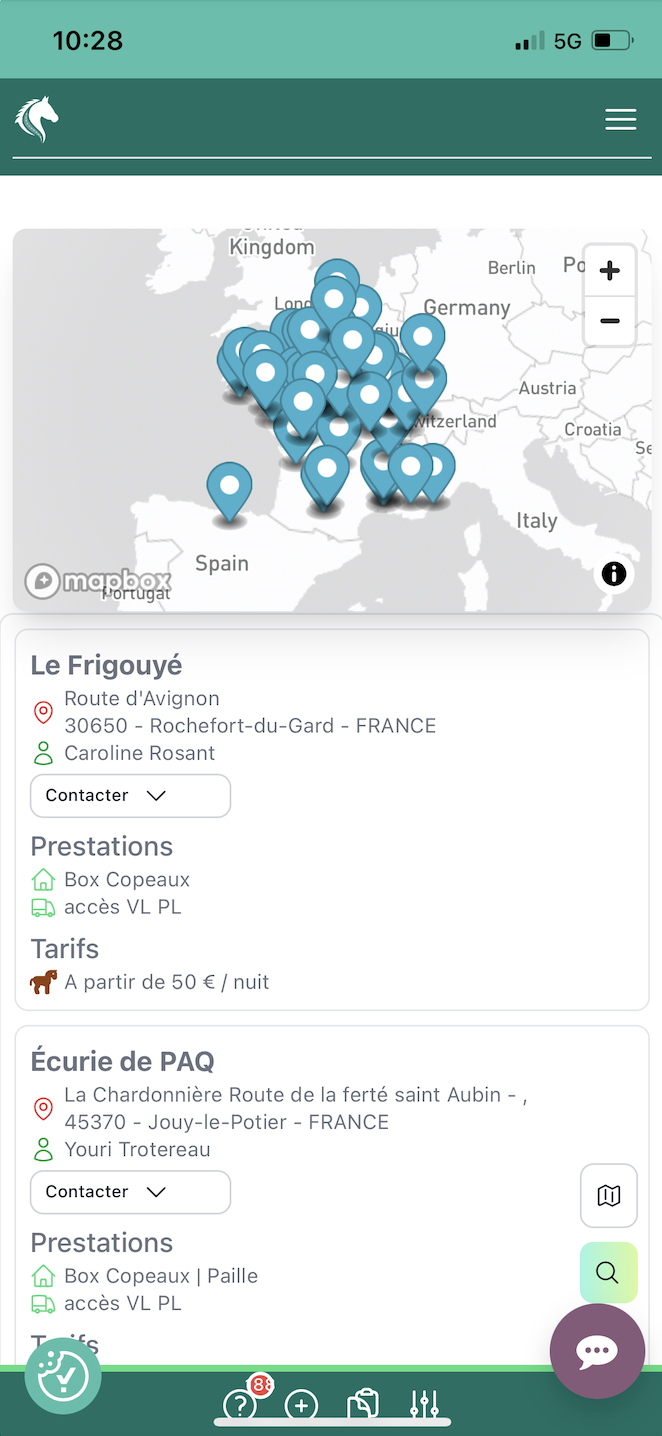The width and height of the screenshot is (662, 1436).
Task: Open the Le Frigouyé listing title
Action: pos(106,665)
